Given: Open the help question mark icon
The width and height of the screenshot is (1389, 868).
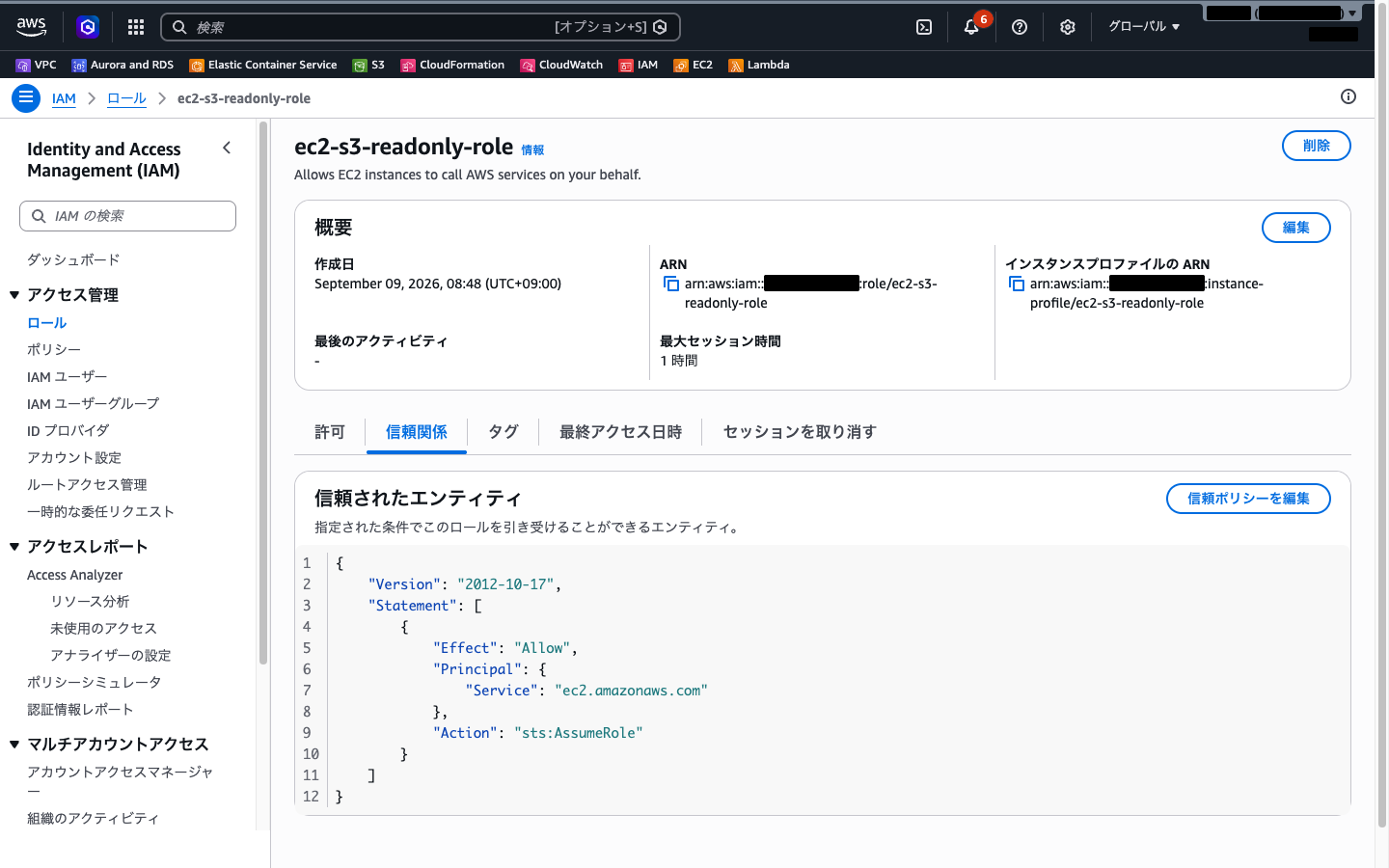Looking at the screenshot, I should pos(1020,27).
